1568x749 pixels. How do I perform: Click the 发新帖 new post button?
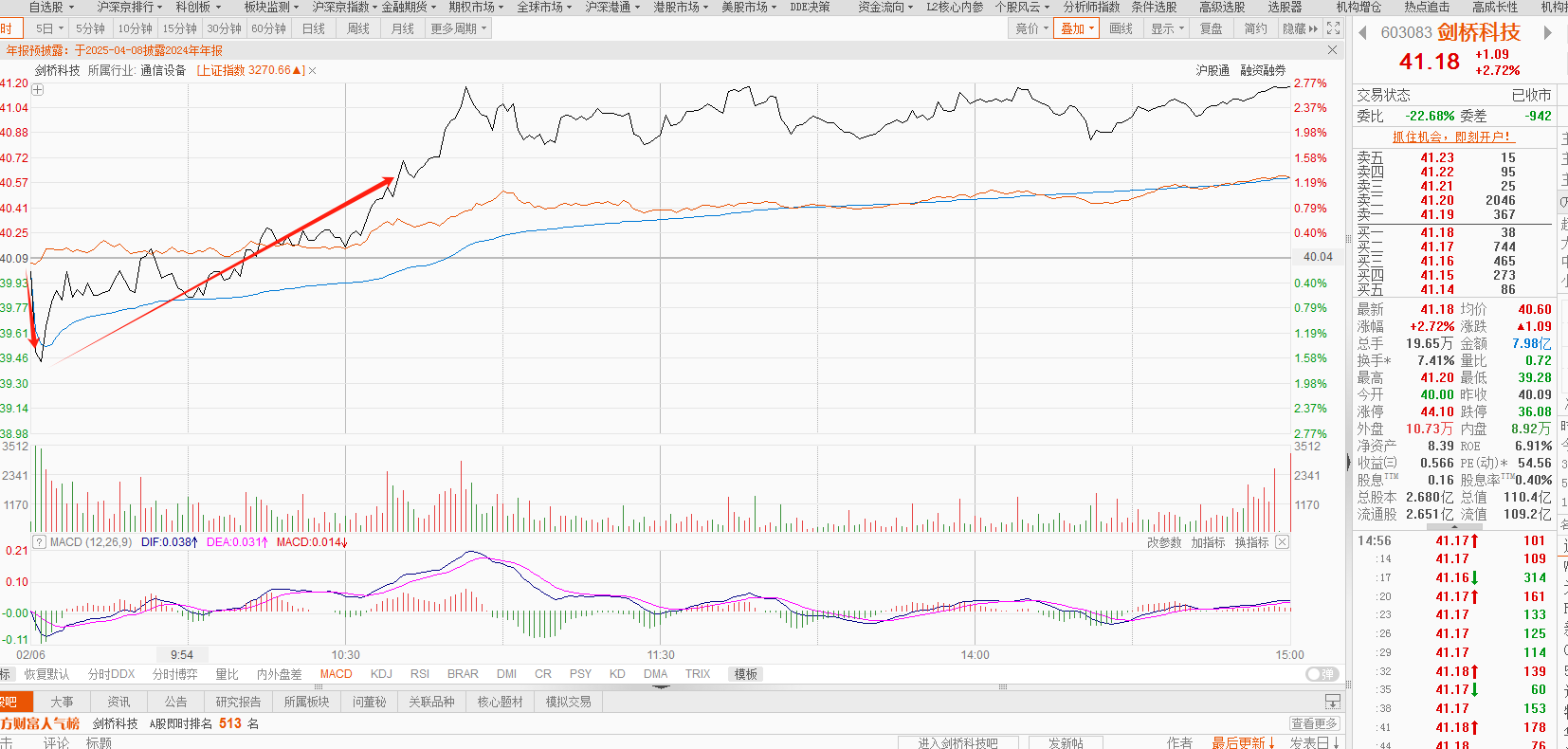[1066, 743]
